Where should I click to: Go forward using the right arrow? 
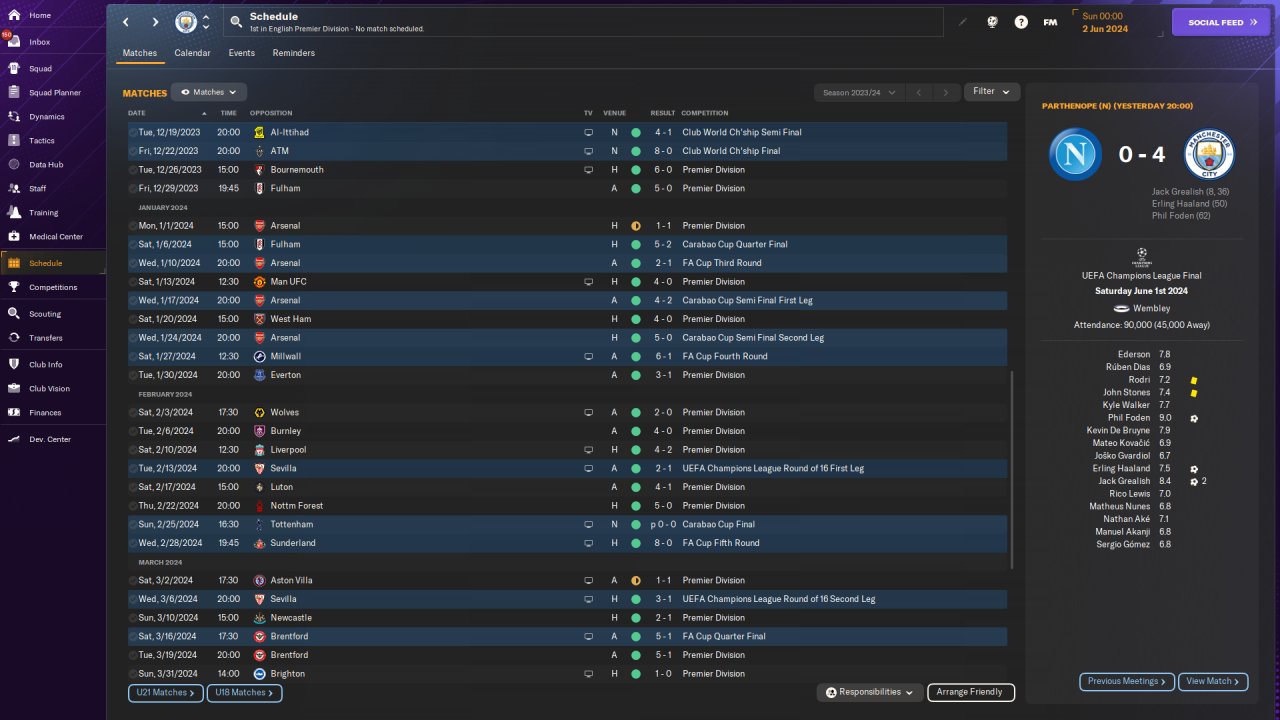click(155, 22)
